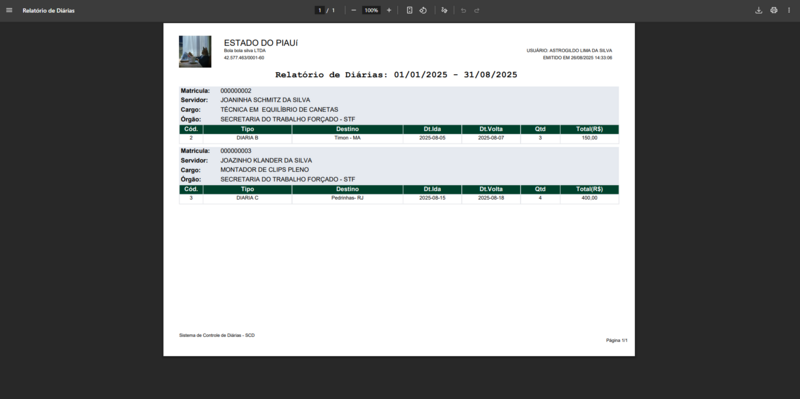This screenshot has width=800, height=399.
Task: Click 'DIARIA B' table cell
Action: point(247,138)
